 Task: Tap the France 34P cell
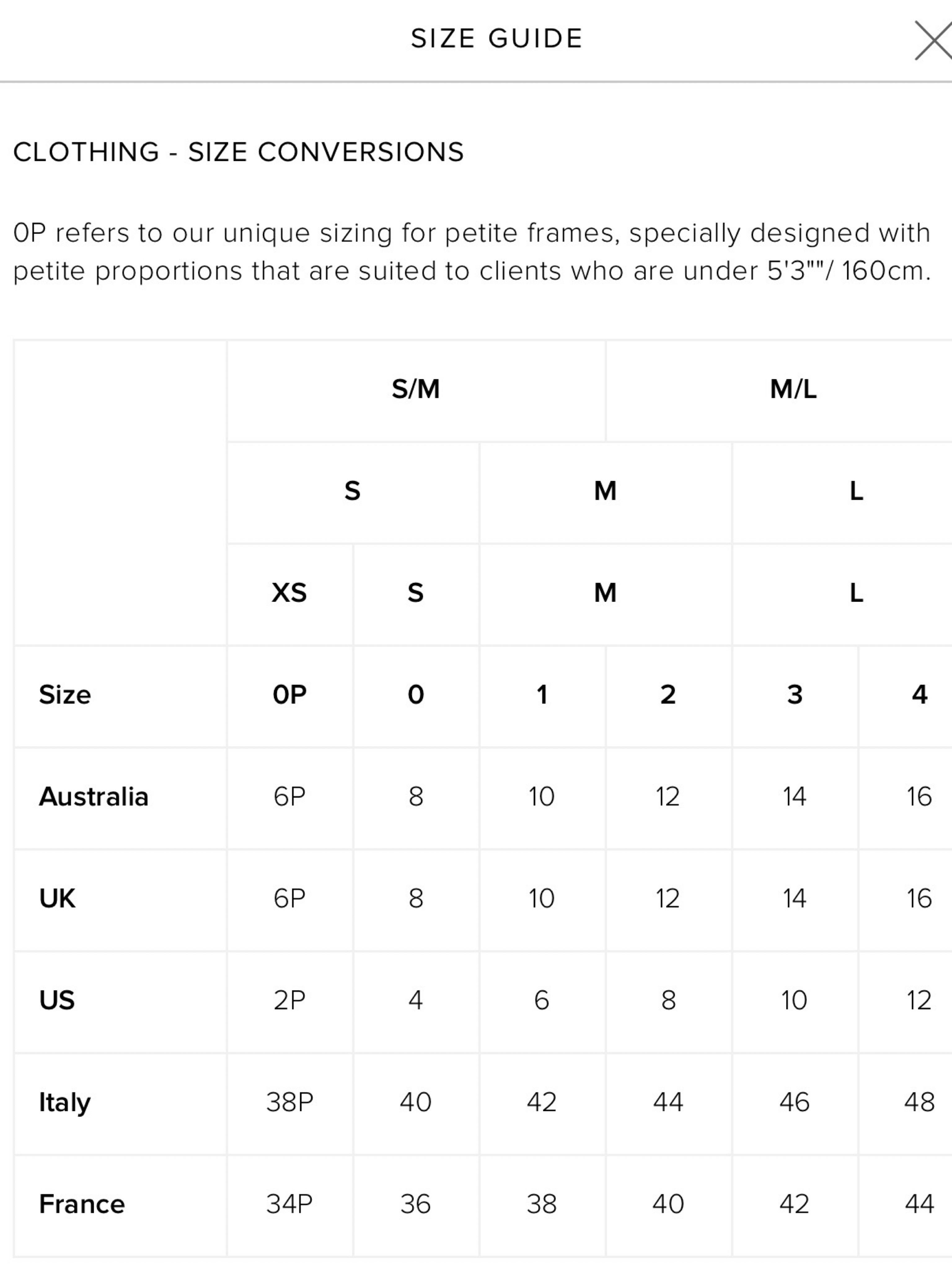[x=290, y=1204]
